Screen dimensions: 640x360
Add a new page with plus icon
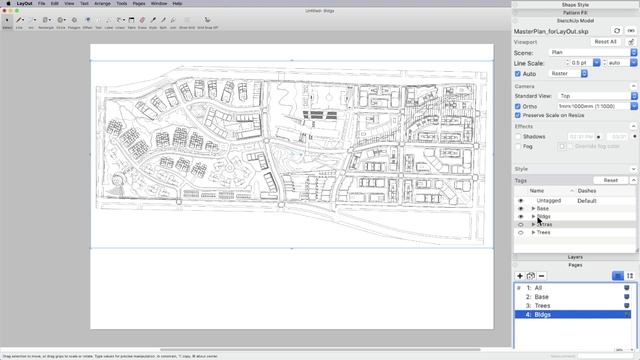pos(520,276)
